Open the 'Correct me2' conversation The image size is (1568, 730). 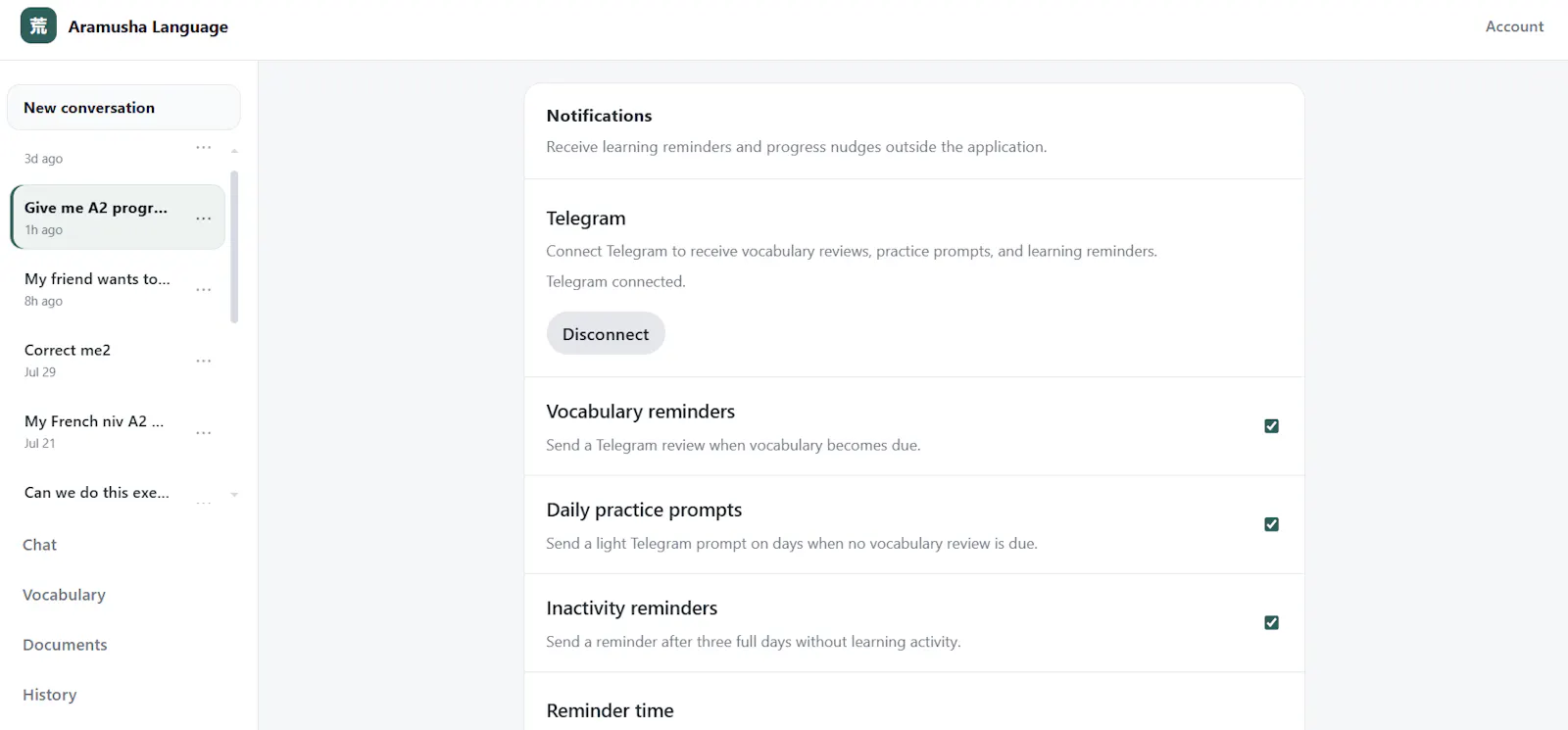tap(103, 360)
